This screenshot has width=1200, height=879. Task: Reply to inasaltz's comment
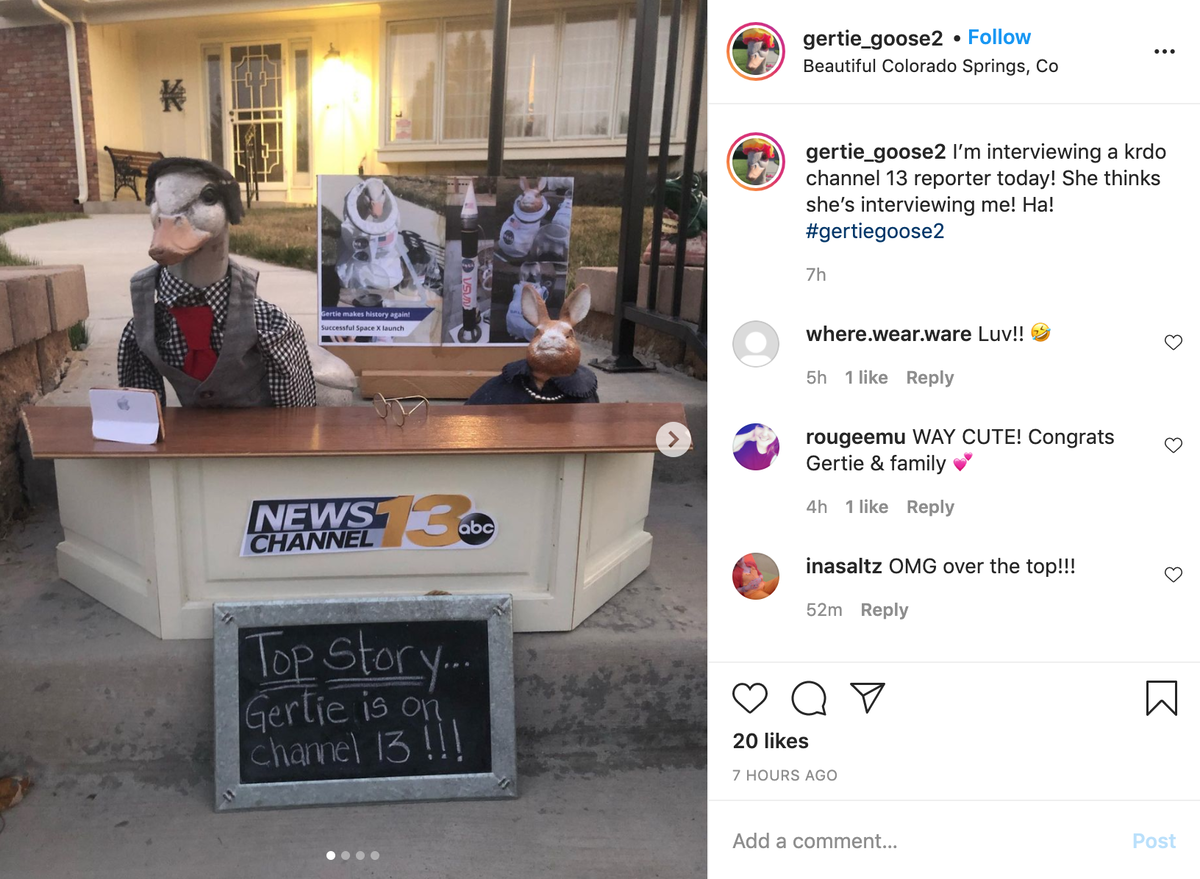[x=884, y=610]
